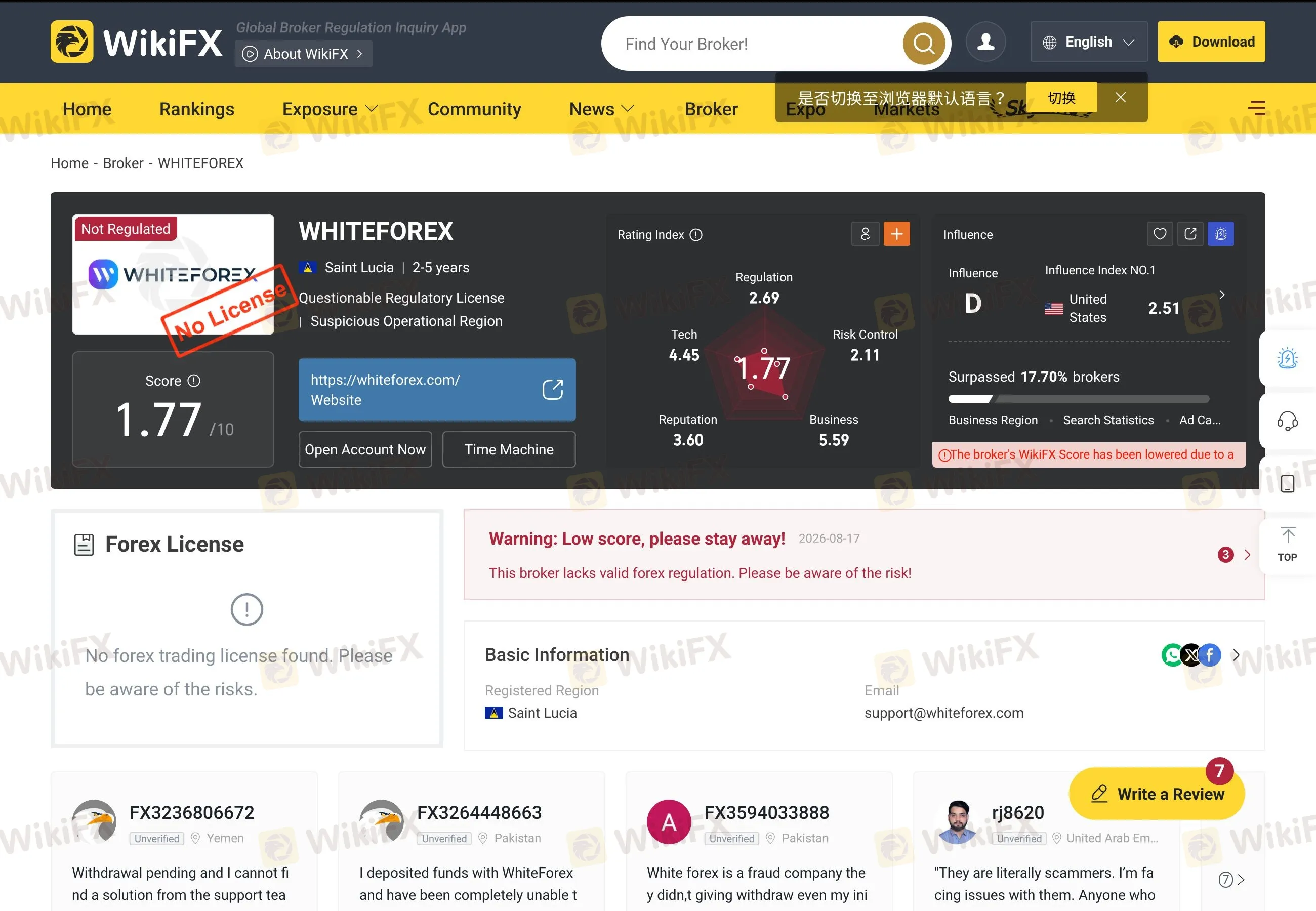Screen dimensions: 1316x911
Task: Open the low score warning banner
Action: 864,555
